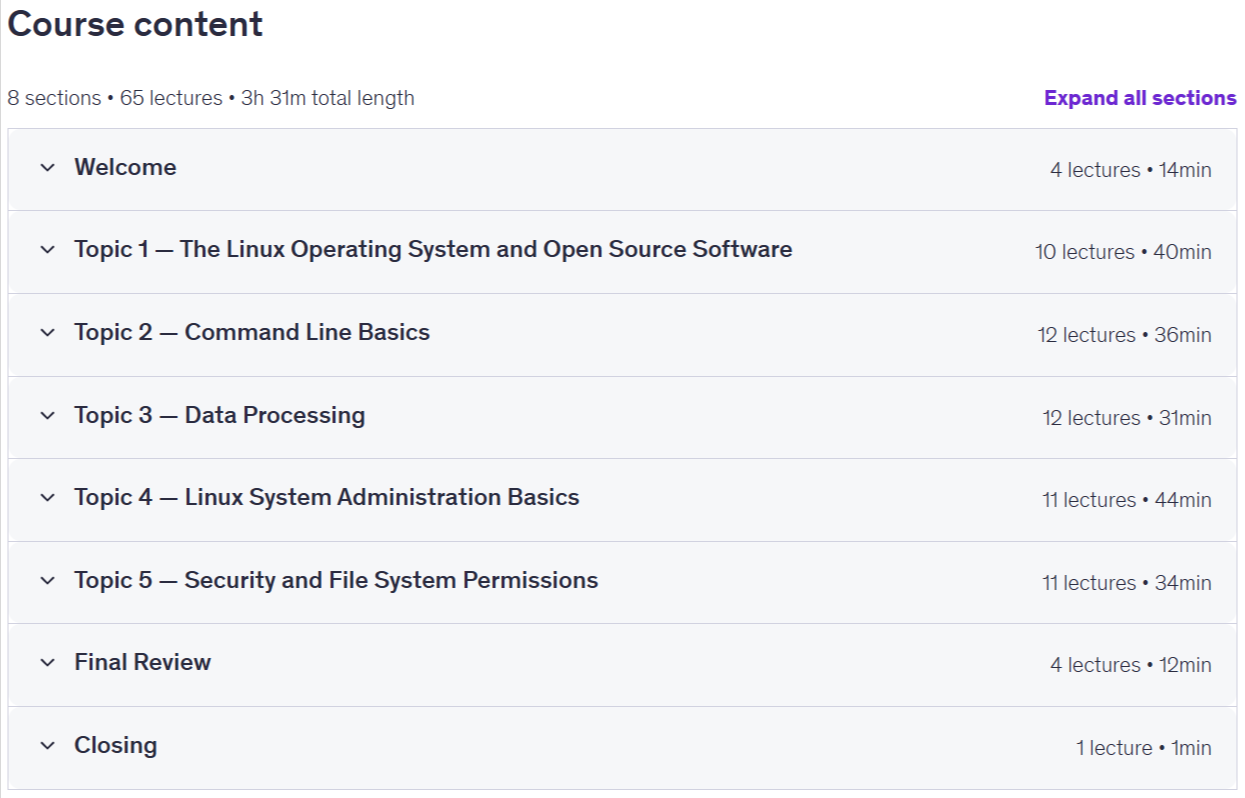Image resolution: width=1245 pixels, height=798 pixels.
Task: Expand the Topic 4 System Administration chevron
Action: [x=47, y=498]
